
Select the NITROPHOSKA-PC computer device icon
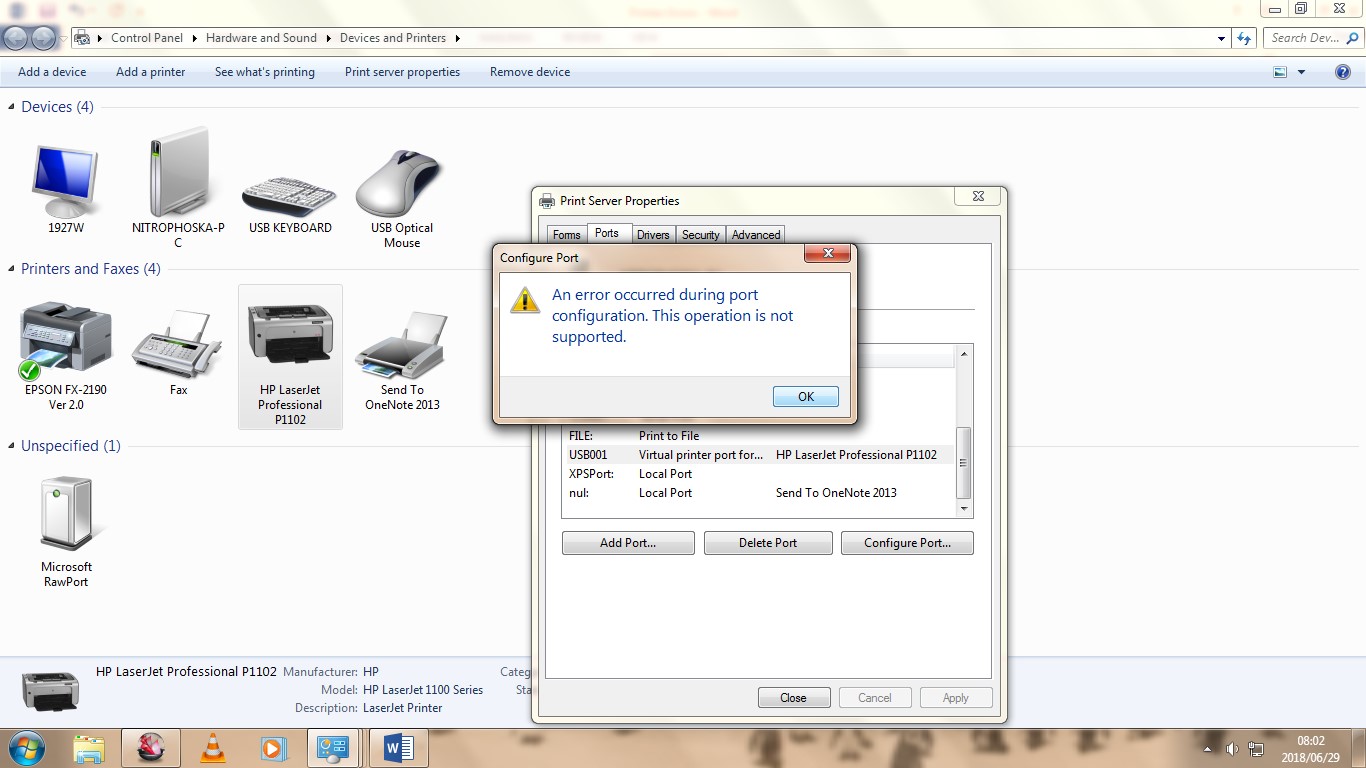click(x=178, y=173)
